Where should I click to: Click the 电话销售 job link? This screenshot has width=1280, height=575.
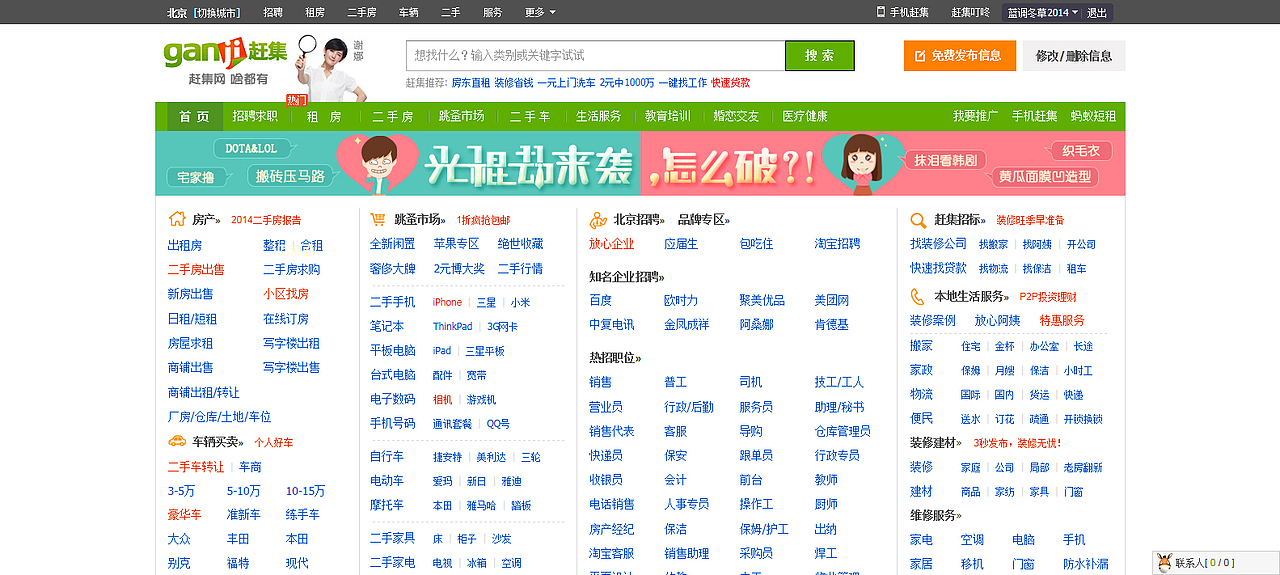point(612,504)
